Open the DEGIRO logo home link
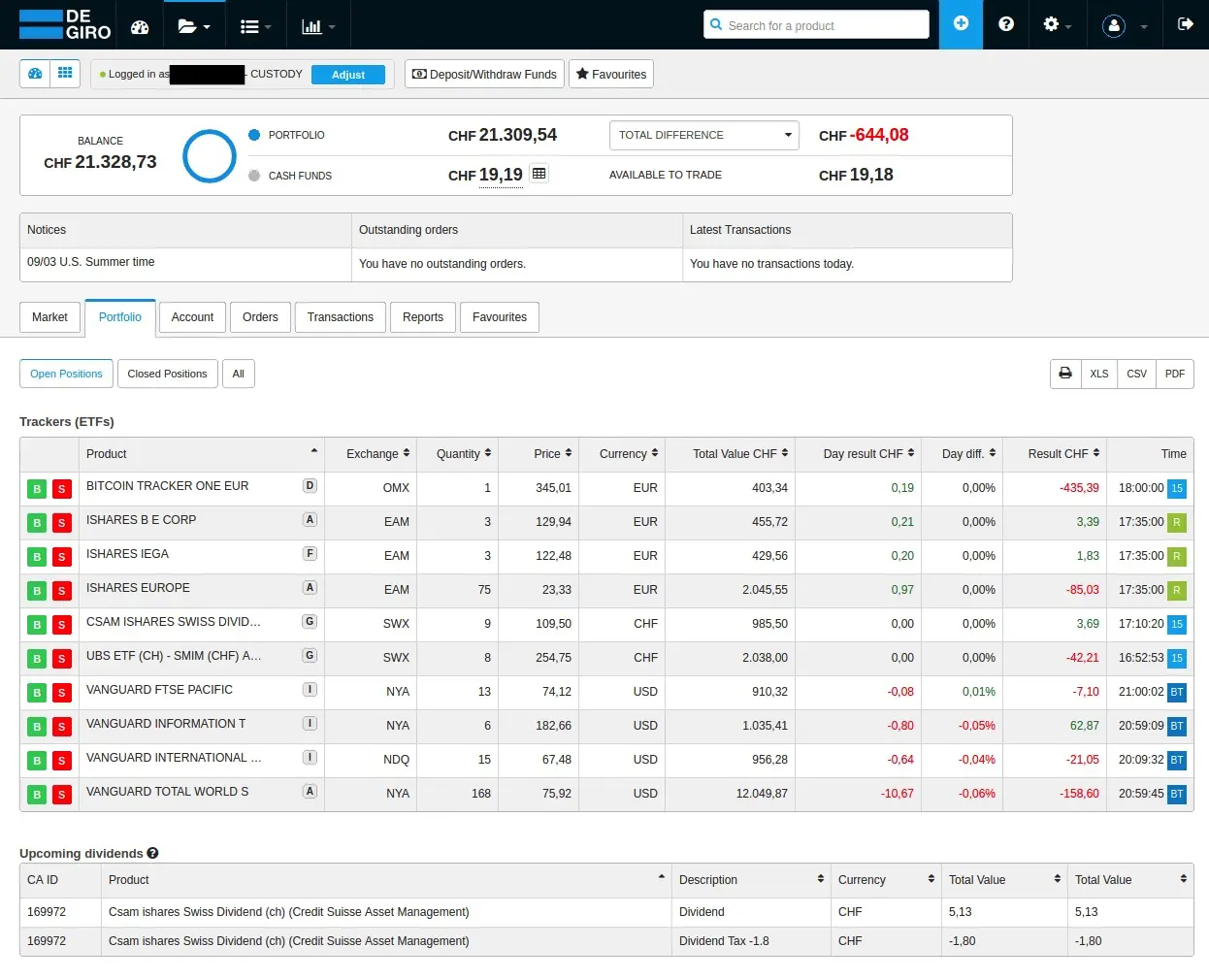Image resolution: width=1209 pixels, height=980 pixels. coord(65,24)
